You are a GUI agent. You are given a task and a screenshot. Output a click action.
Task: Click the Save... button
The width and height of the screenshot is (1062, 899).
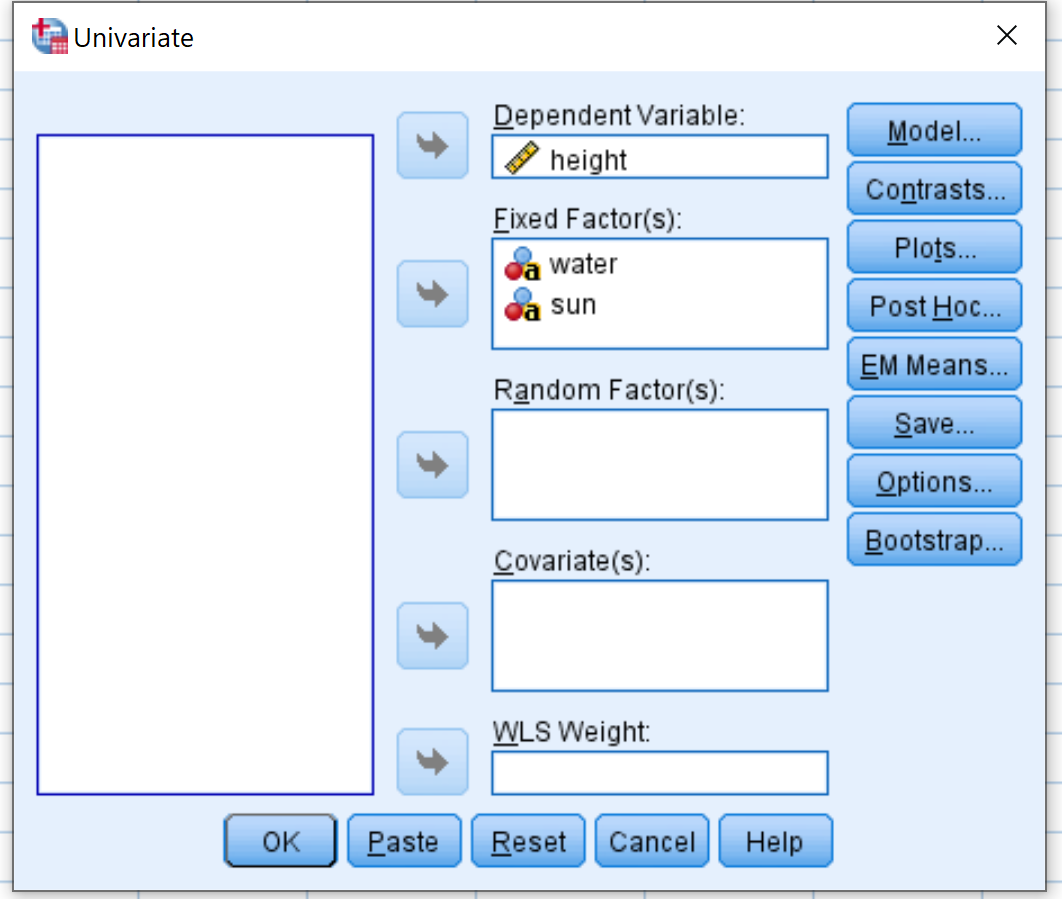pos(934,423)
